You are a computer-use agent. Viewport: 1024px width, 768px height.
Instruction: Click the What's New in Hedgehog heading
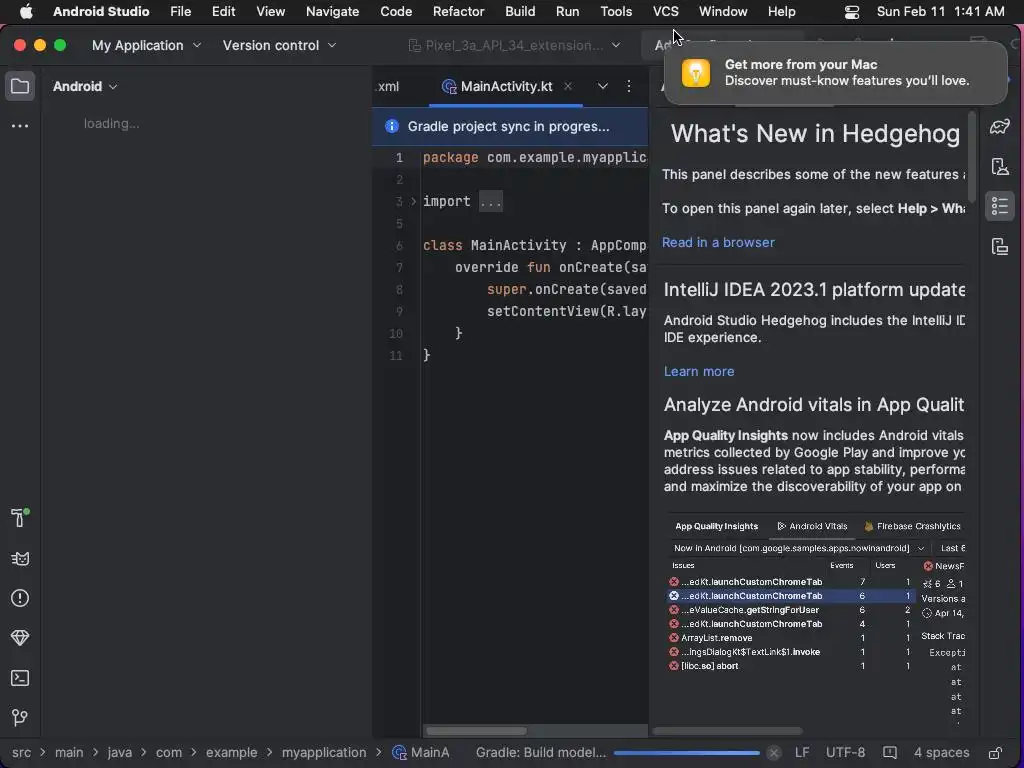815,133
